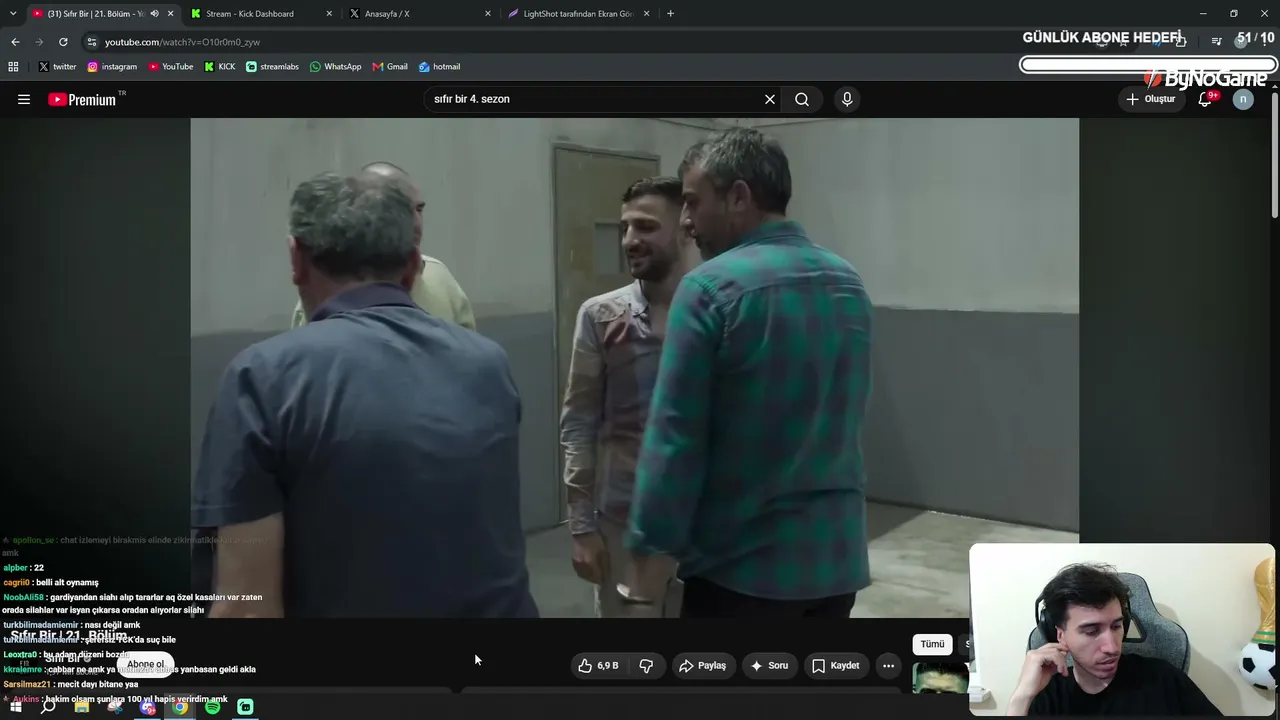
Task: Open the twitter bookmark
Action: click(x=58, y=67)
